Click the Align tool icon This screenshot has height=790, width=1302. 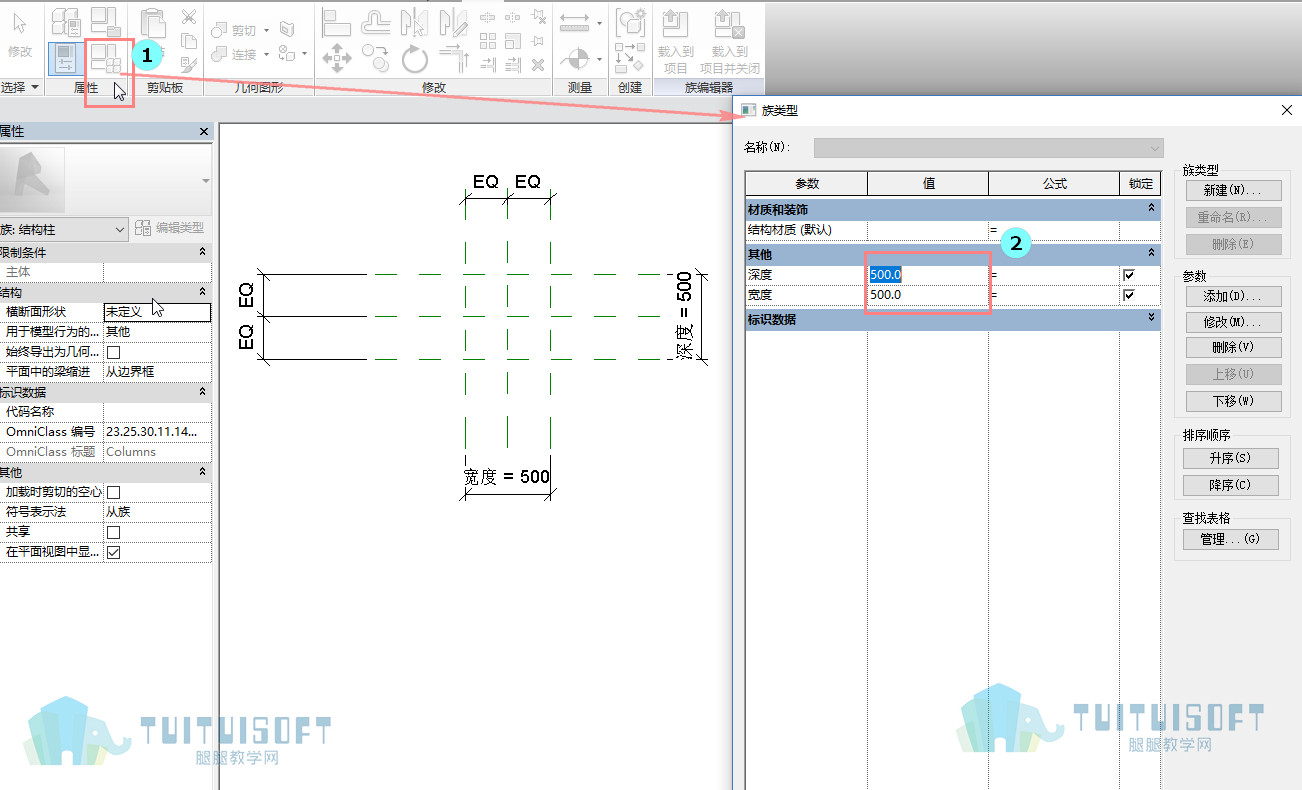click(337, 21)
